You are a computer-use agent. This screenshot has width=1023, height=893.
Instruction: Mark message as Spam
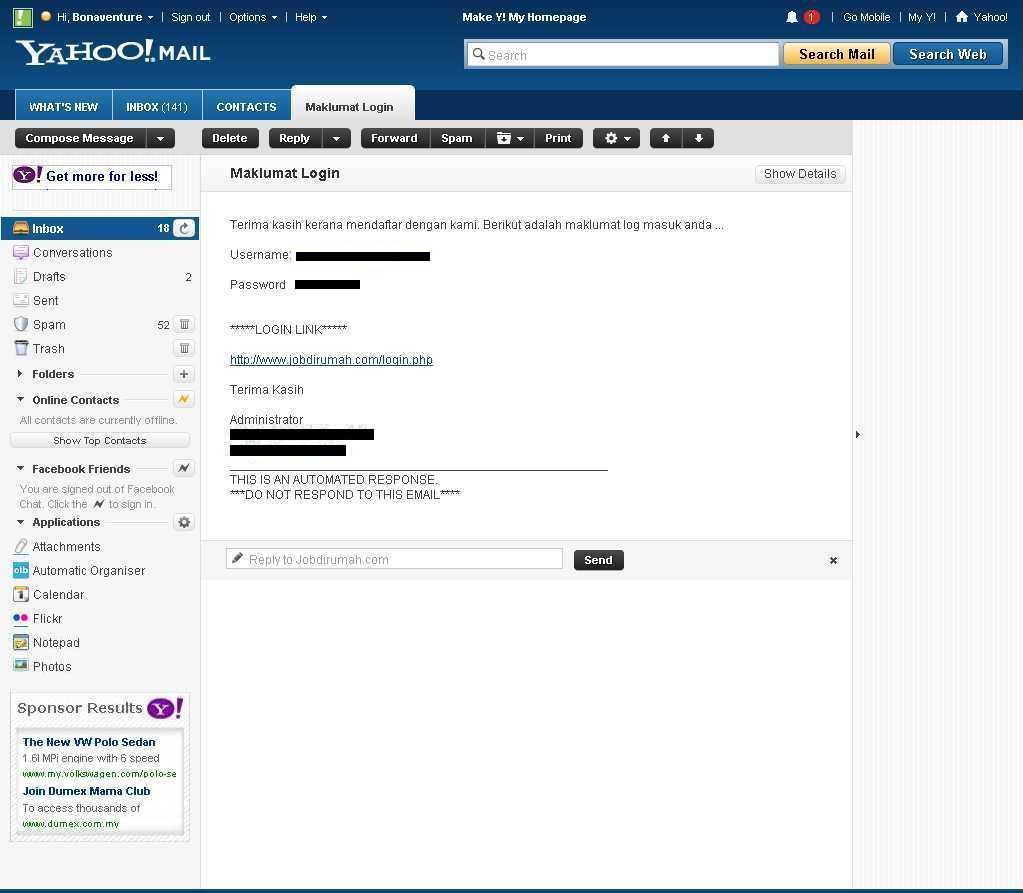[457, 138]
